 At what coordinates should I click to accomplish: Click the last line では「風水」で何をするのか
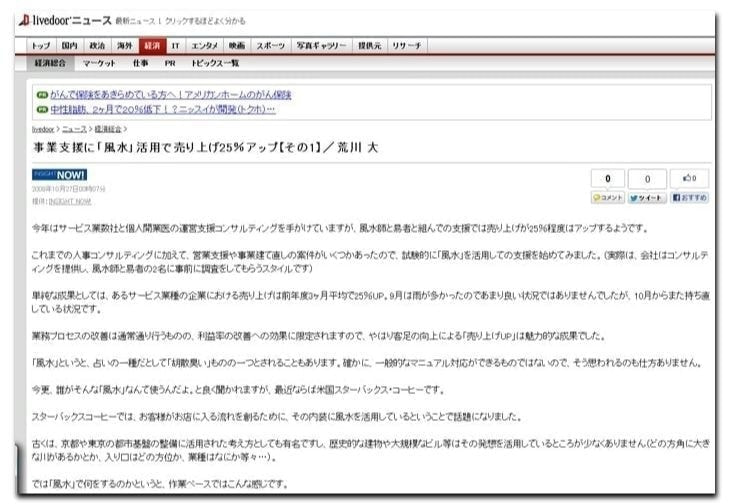(x=160, y=484)
